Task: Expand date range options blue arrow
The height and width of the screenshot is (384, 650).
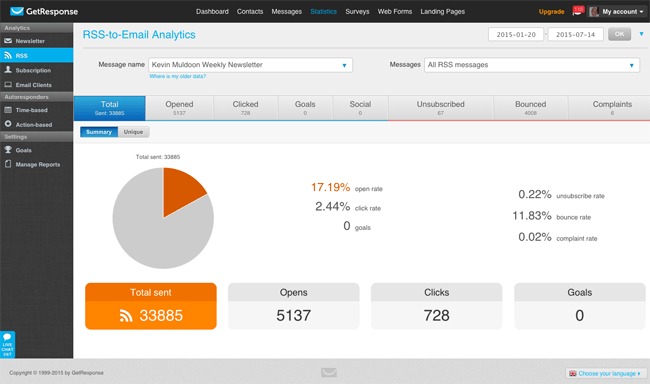Action: pos(641,34)
